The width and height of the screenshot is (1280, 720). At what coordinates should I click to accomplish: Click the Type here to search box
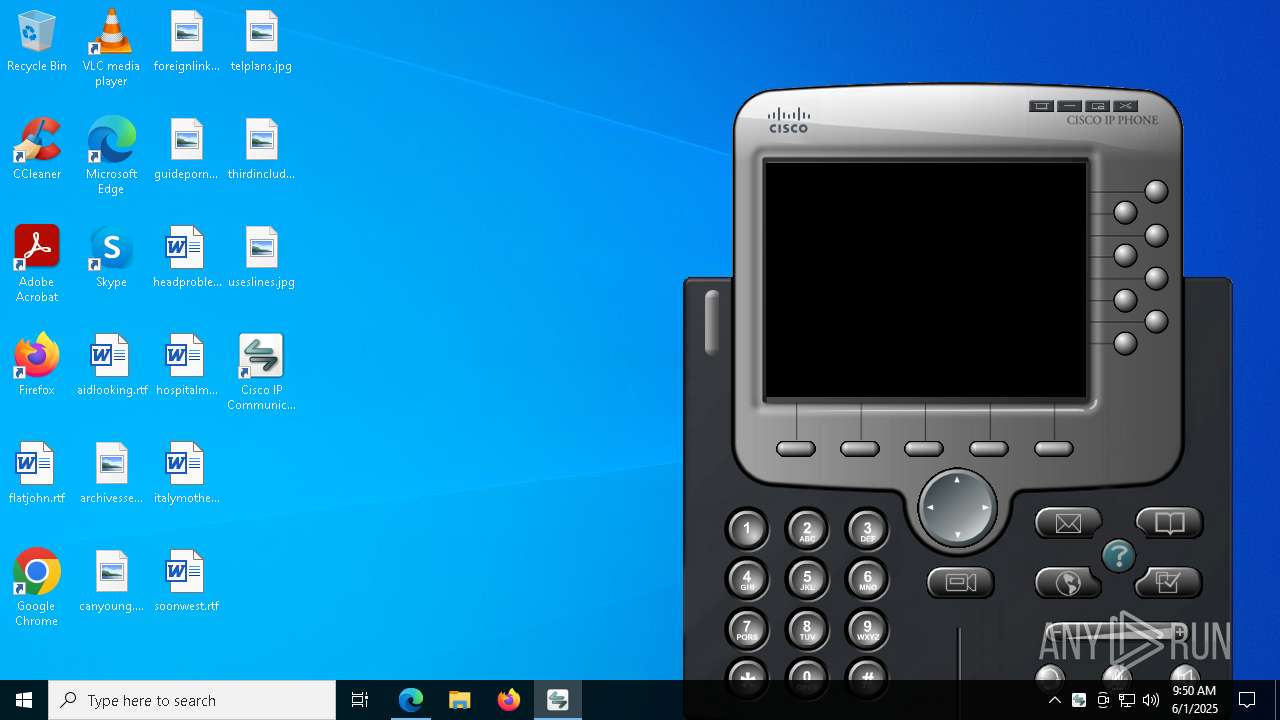click(192, 700)
